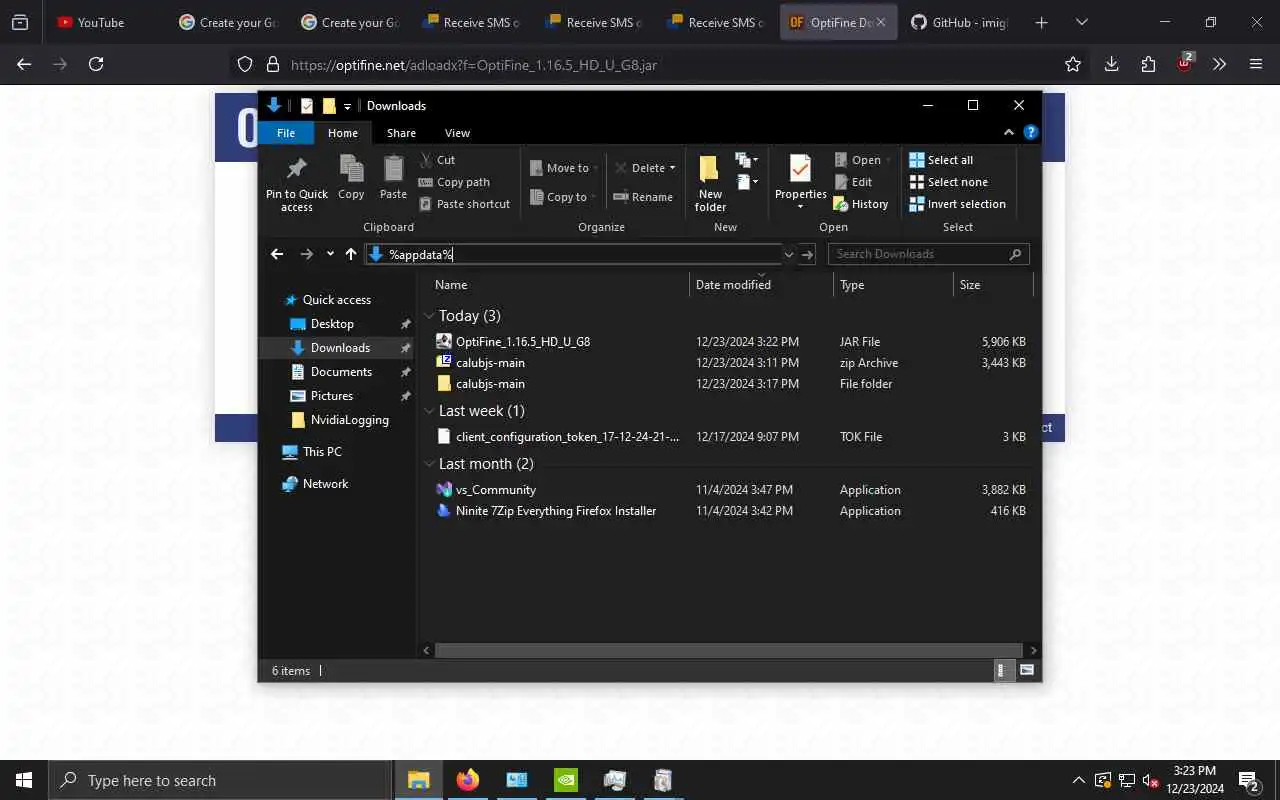Open Quick access in navigation pane

336,300
